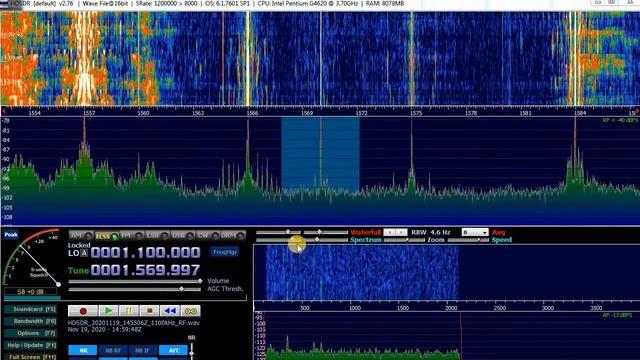The width and height of the screenshot is (640, 360).
Task: Click the Waterfall label
Action: [x=365, y=232]
